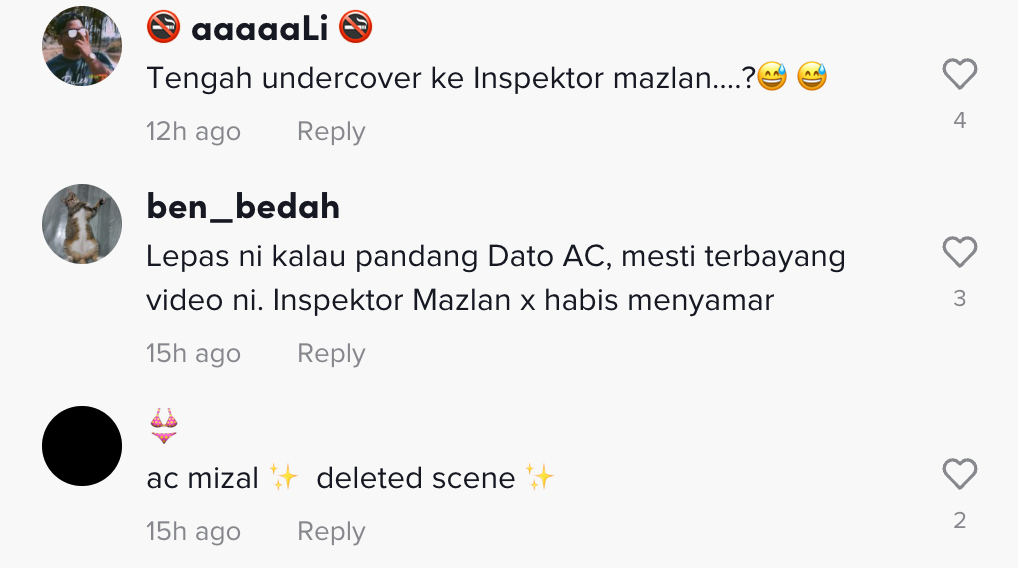The width and height of the screenshot is (1018, 568).
Task: Reply to ben_bedah's comment
Action: (x=331, y=354)
